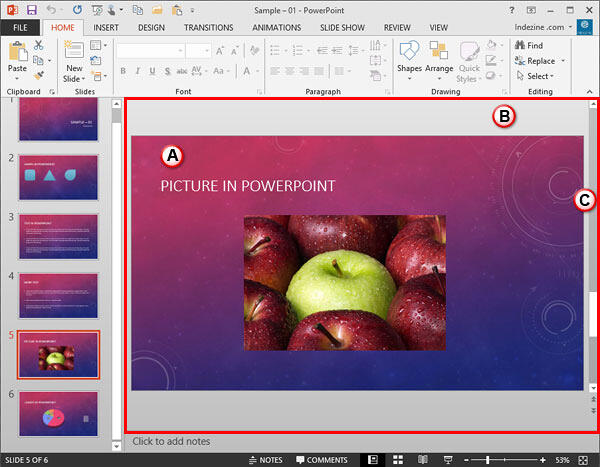Image resolution: width=600 pixels, height=467 pixels.
Task: Open the Font name combo box
Action: point(150,51)
